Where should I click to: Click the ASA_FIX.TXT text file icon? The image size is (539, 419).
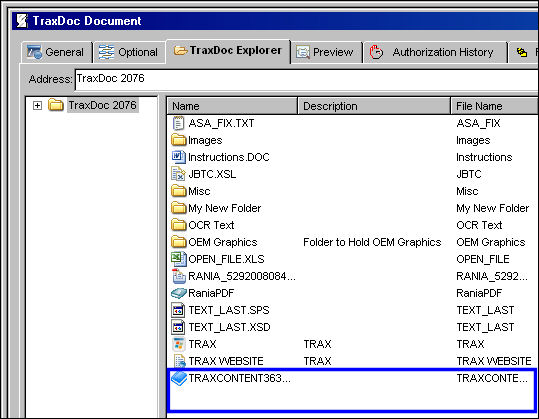point(178,123)
